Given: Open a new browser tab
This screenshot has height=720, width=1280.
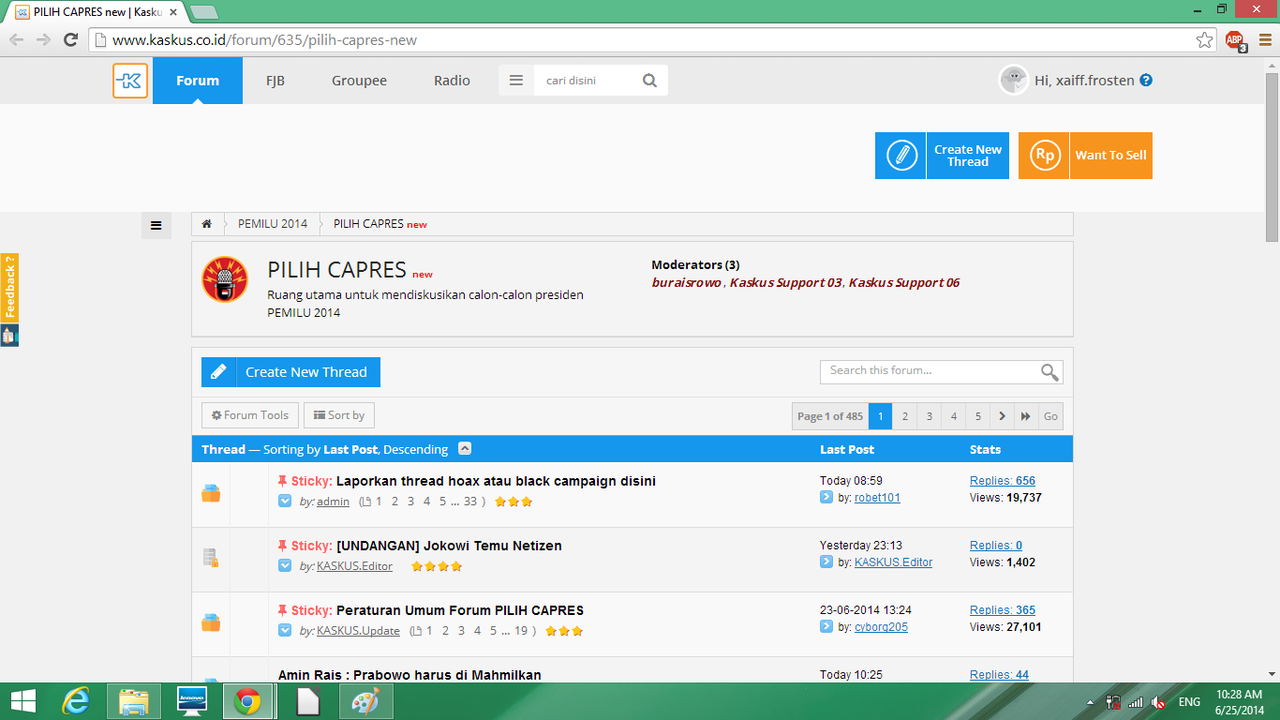Looking at the screenshot, I should tap(204, 13).
